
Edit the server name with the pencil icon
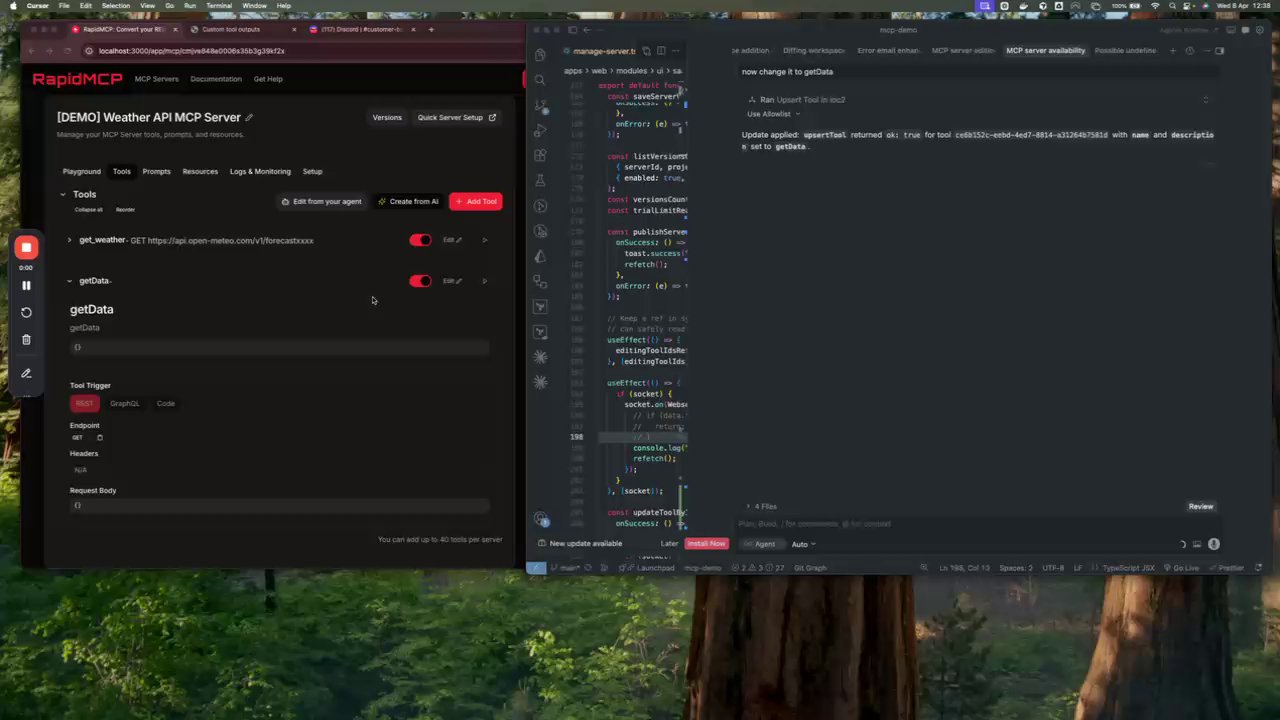pyautogui.click(x=249, y=117)
